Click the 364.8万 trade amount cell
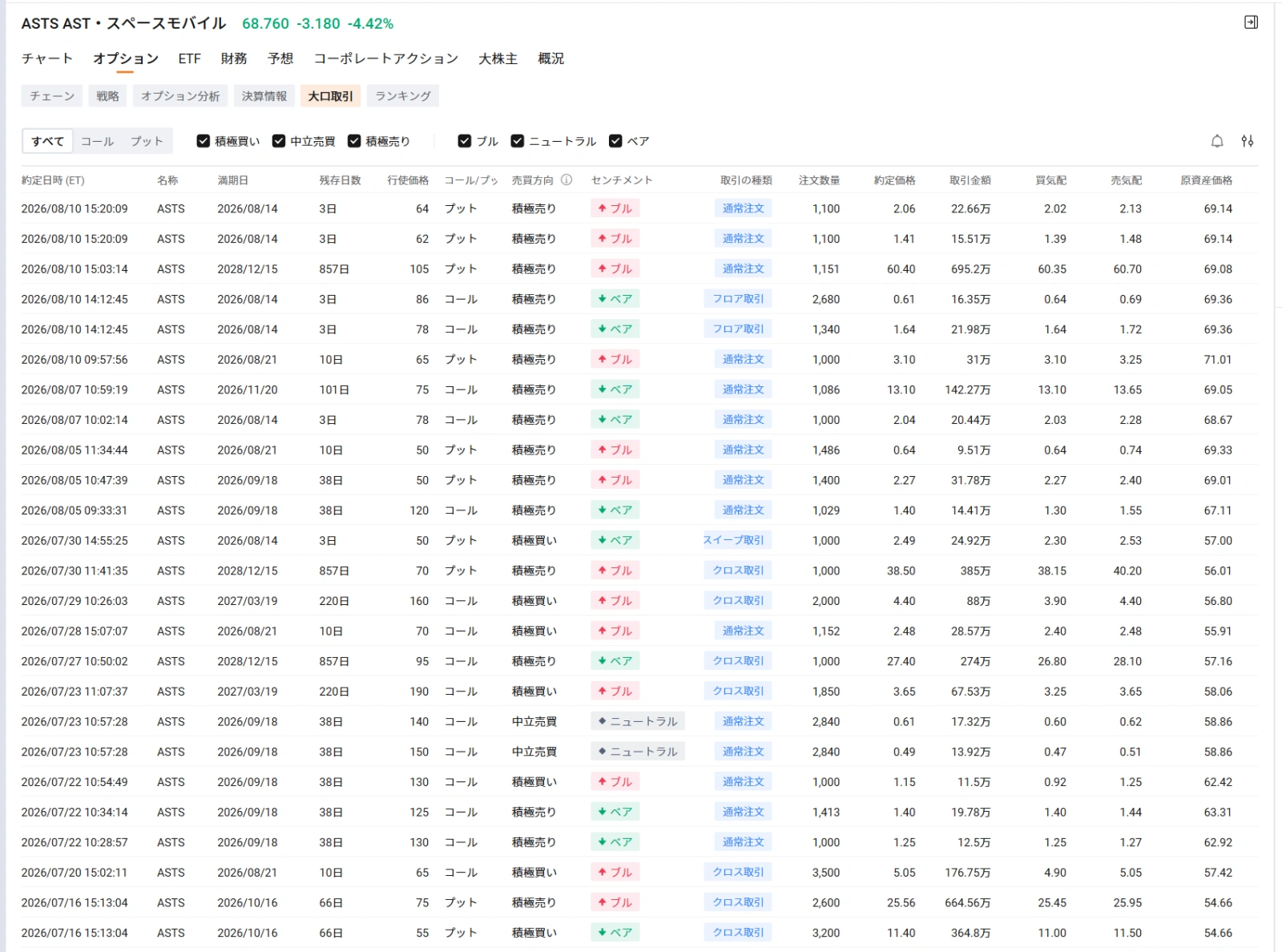The image size is (1282, 952). (970, 933)
